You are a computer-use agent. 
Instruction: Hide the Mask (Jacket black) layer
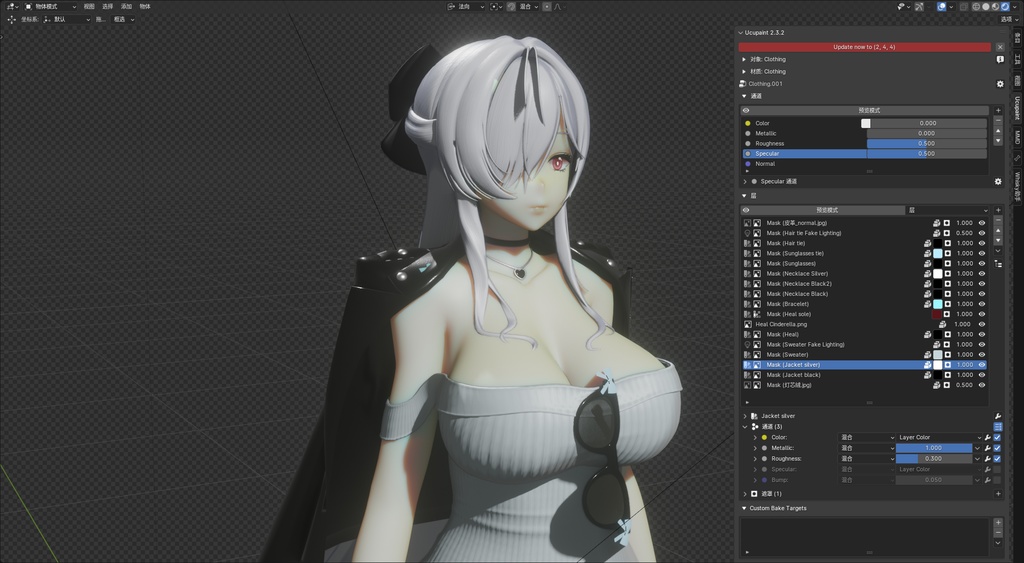(982, 375)
